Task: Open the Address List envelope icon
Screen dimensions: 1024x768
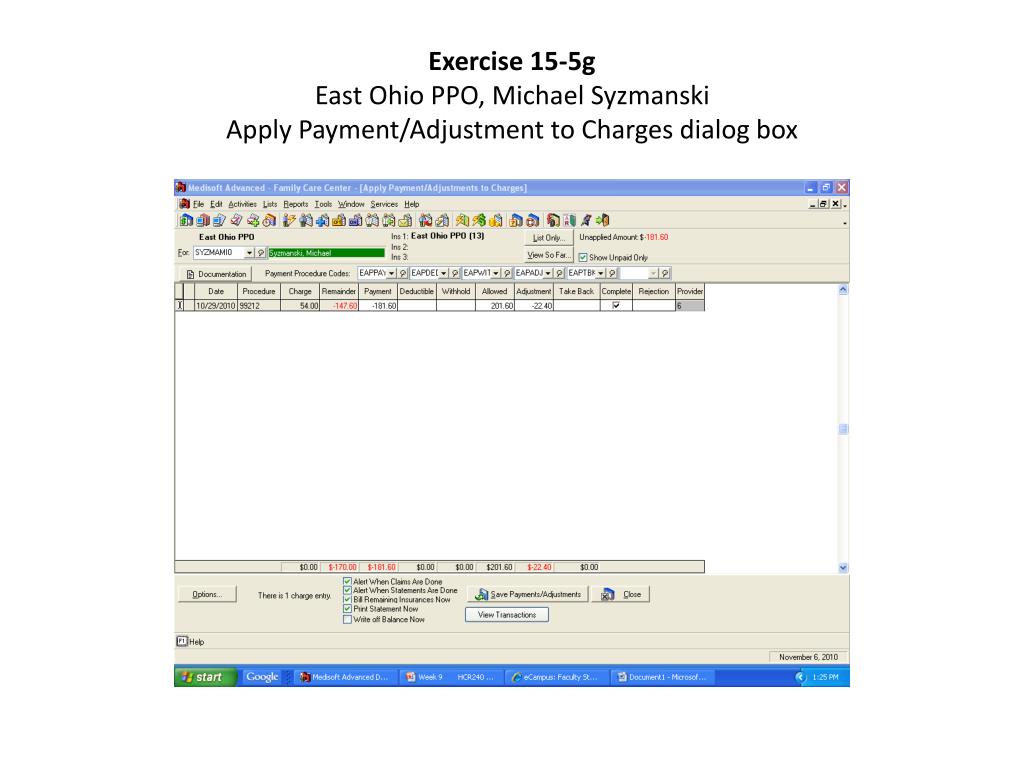Action: [x=405, y=221]
